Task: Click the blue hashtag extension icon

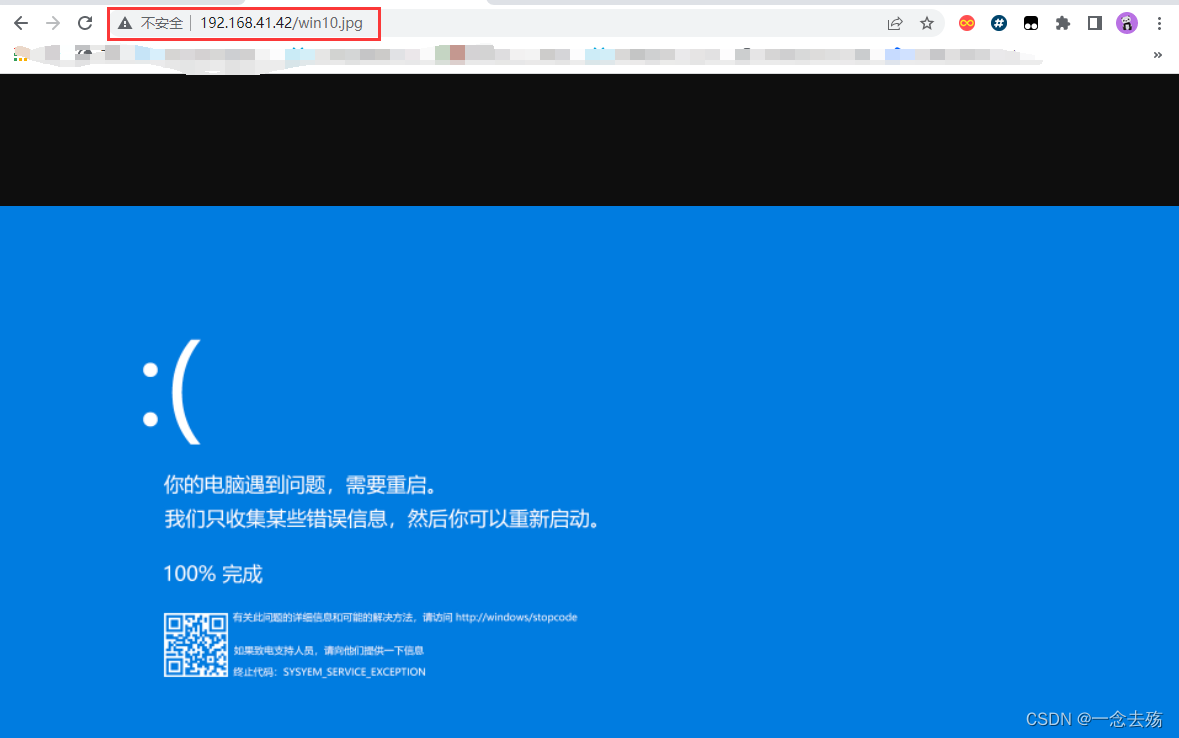Action: 998,22
